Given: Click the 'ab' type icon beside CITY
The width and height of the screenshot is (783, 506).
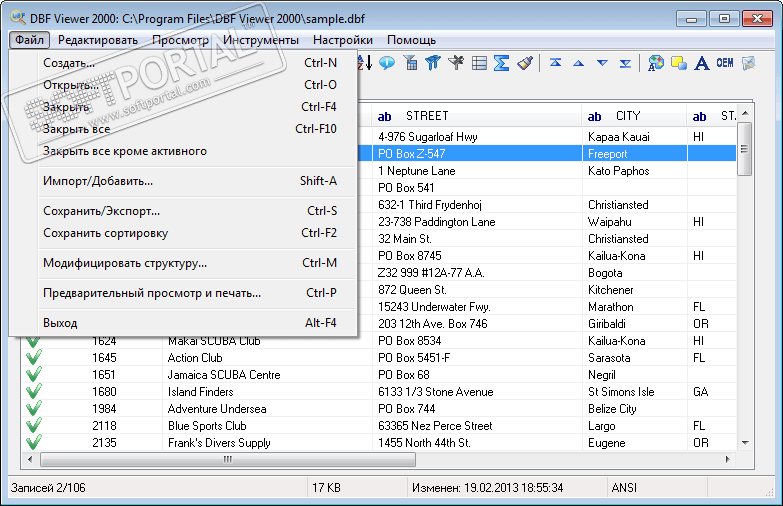Looking at the screenshot, I should (x=594, y=116).
